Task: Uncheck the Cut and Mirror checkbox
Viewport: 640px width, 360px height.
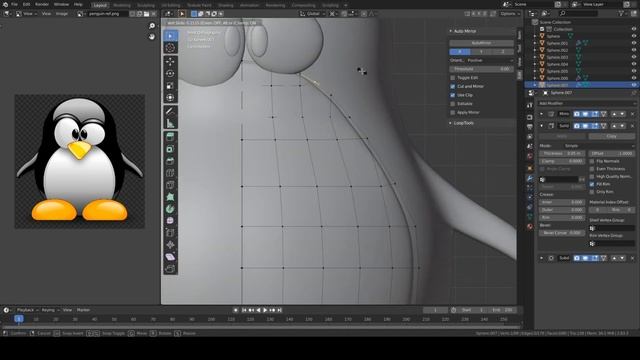Action: pos(452,87)
